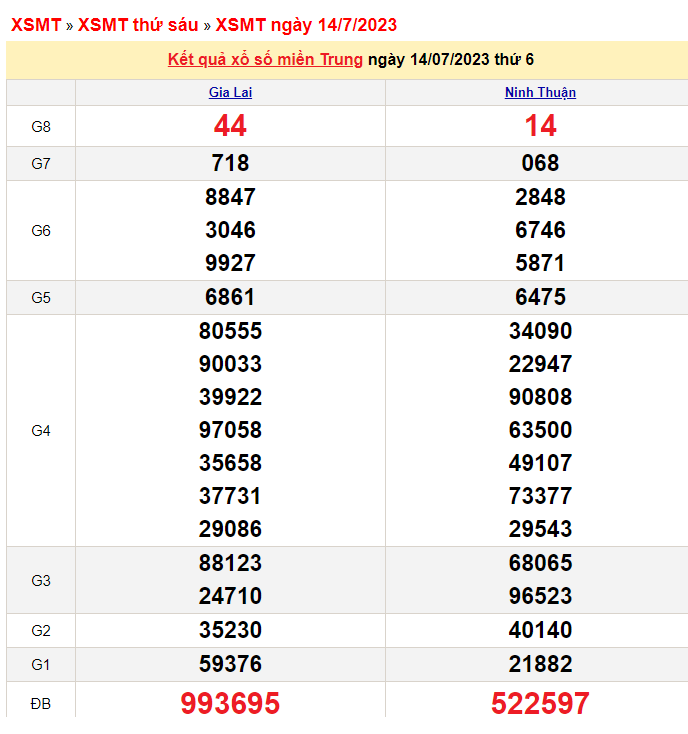Select Ninh Thuận G5 number 6475
The image size is (688, 734).
pos(540,297)
